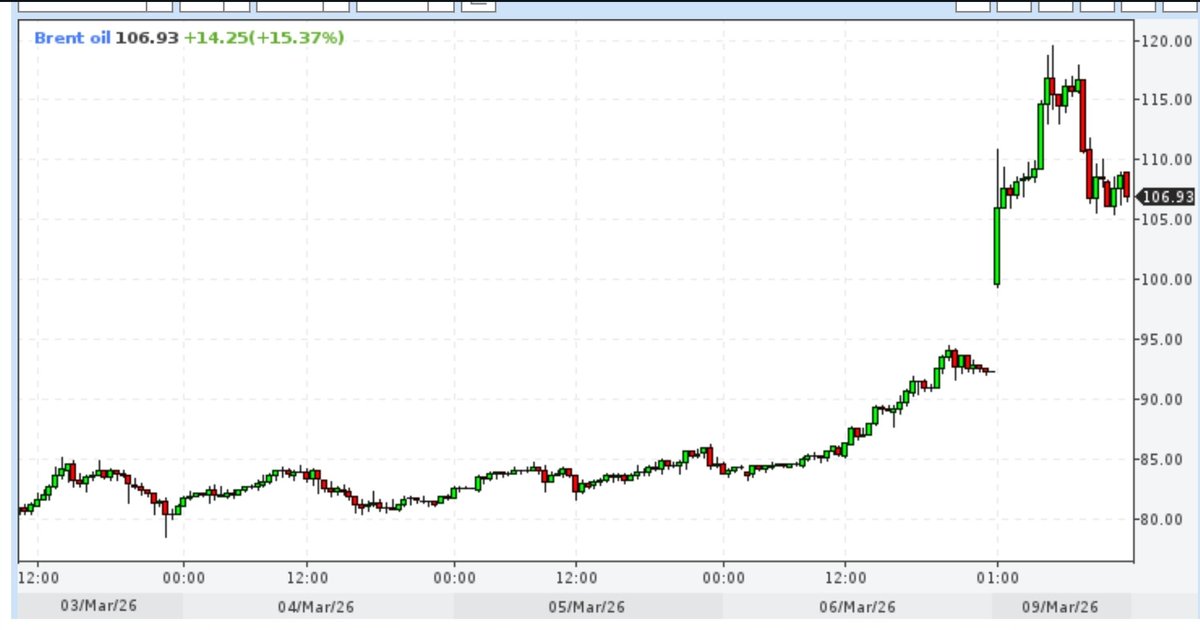Viewport: 1200px width, 630px height.
Task: Click the 120.00 price axis label
Action: pos(1167,41)
